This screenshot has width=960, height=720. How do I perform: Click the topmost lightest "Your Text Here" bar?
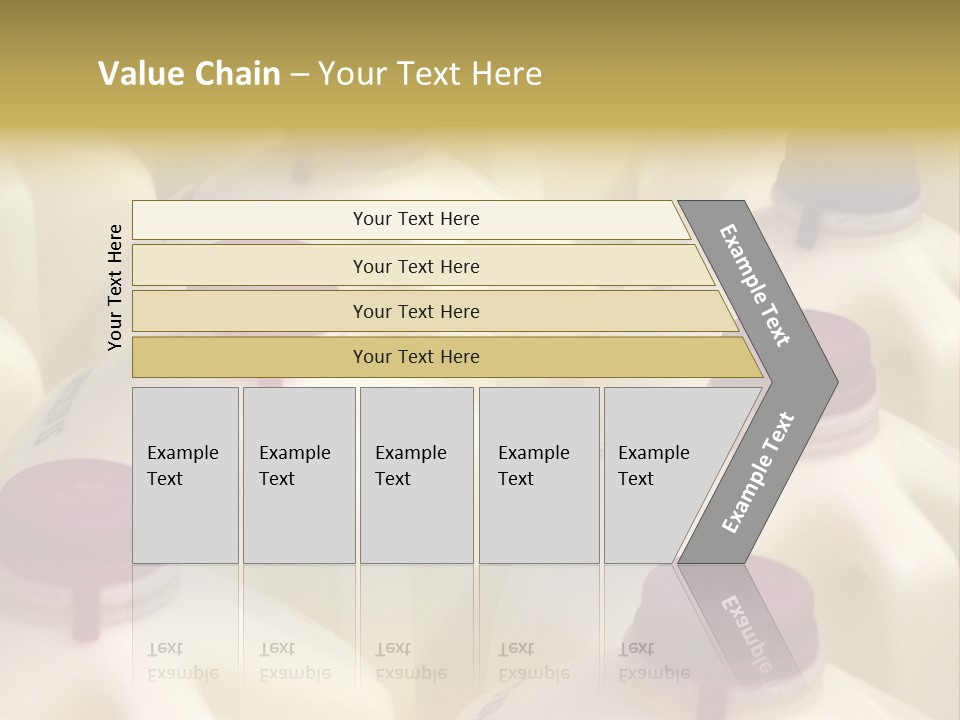point(416,219)
